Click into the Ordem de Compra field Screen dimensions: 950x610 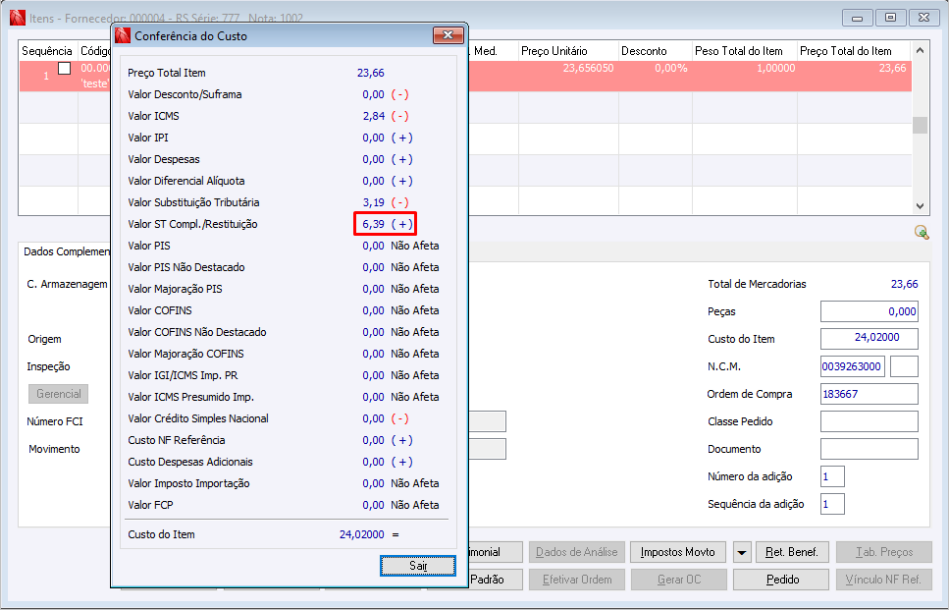pos(869,394)
